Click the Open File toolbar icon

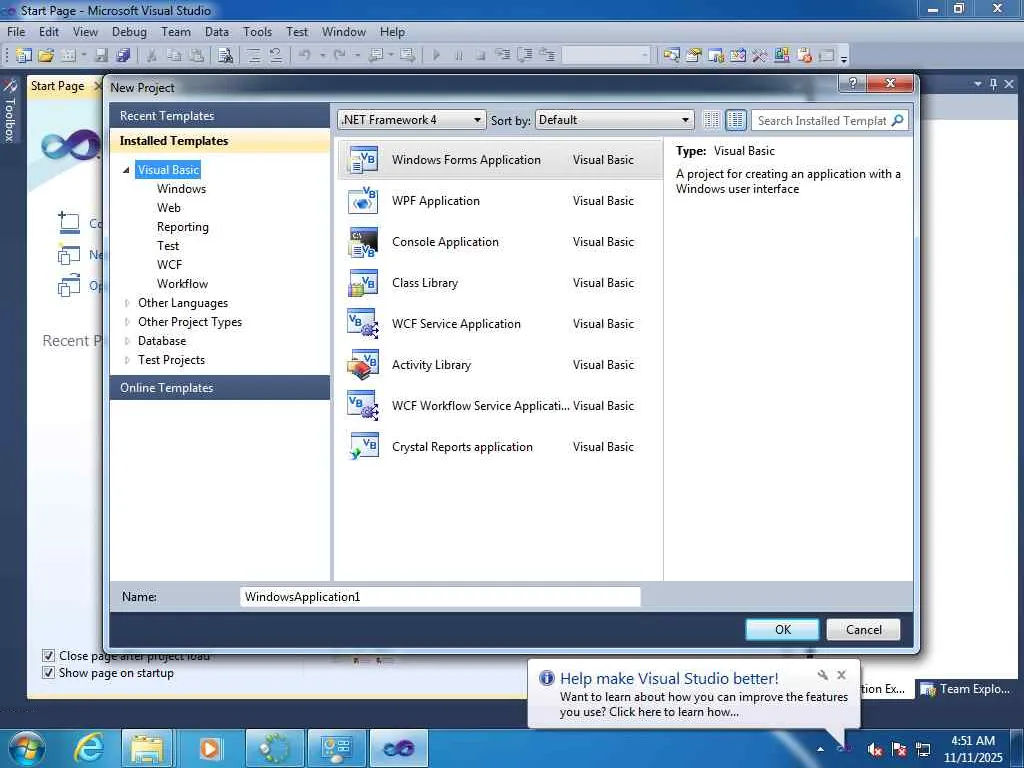point(46,56)
